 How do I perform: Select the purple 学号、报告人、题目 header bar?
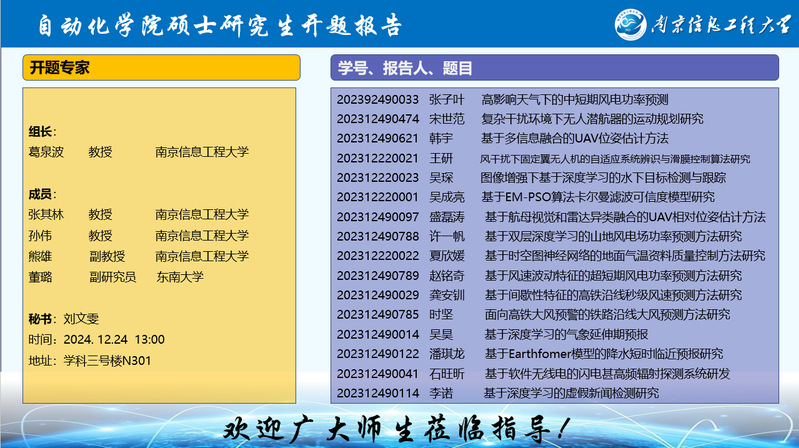[553, 68]
